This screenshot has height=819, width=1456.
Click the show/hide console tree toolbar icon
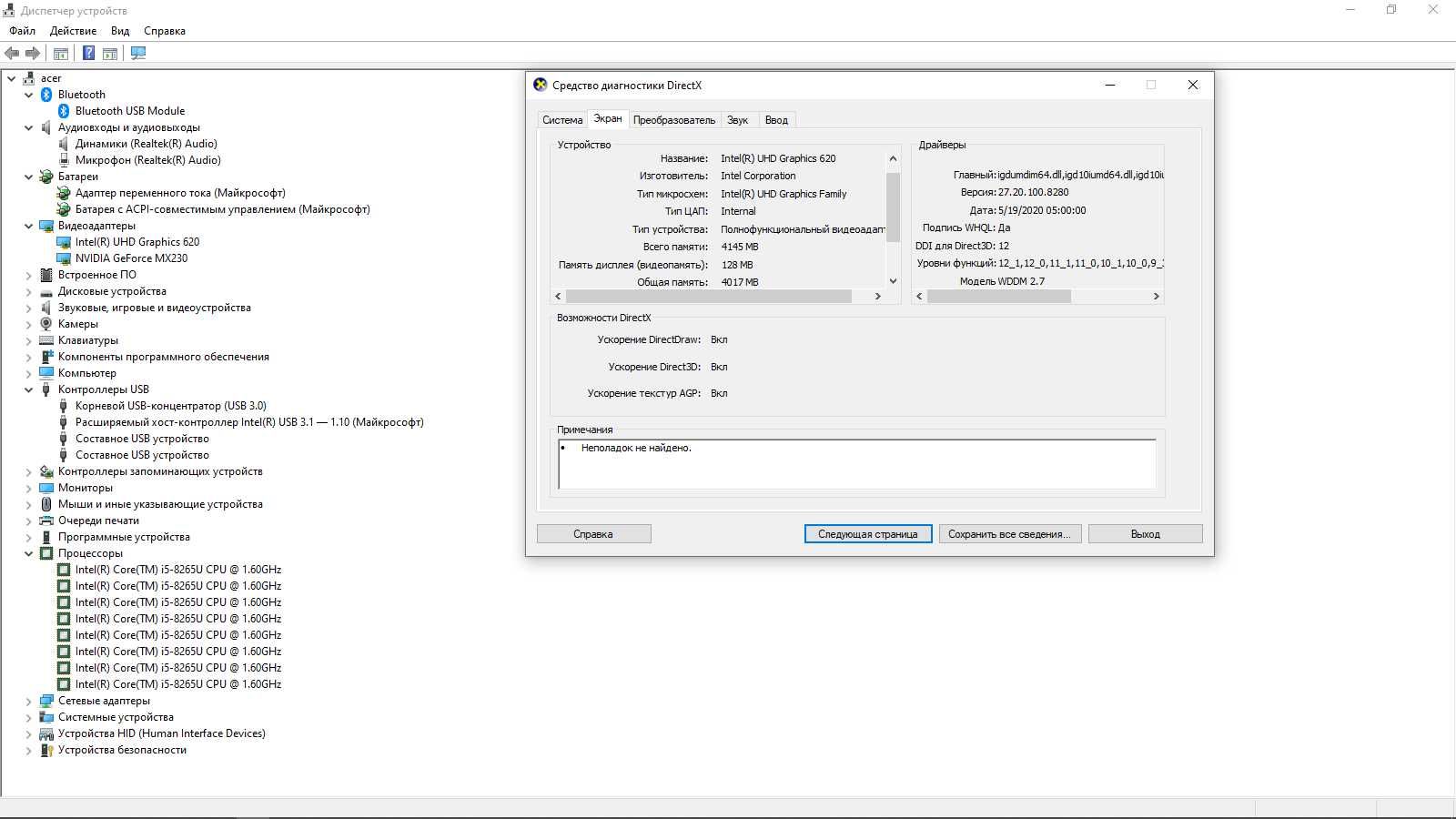tap(61, 54)
